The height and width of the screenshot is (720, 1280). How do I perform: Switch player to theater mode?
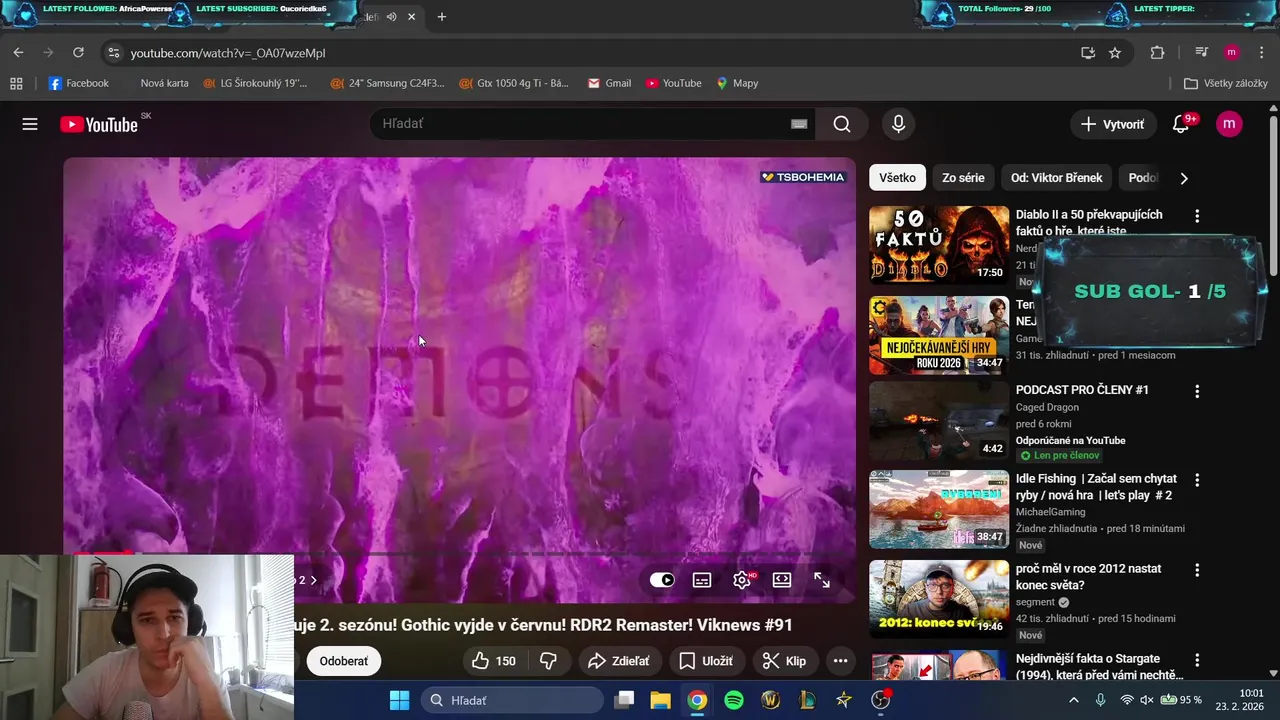782,580
